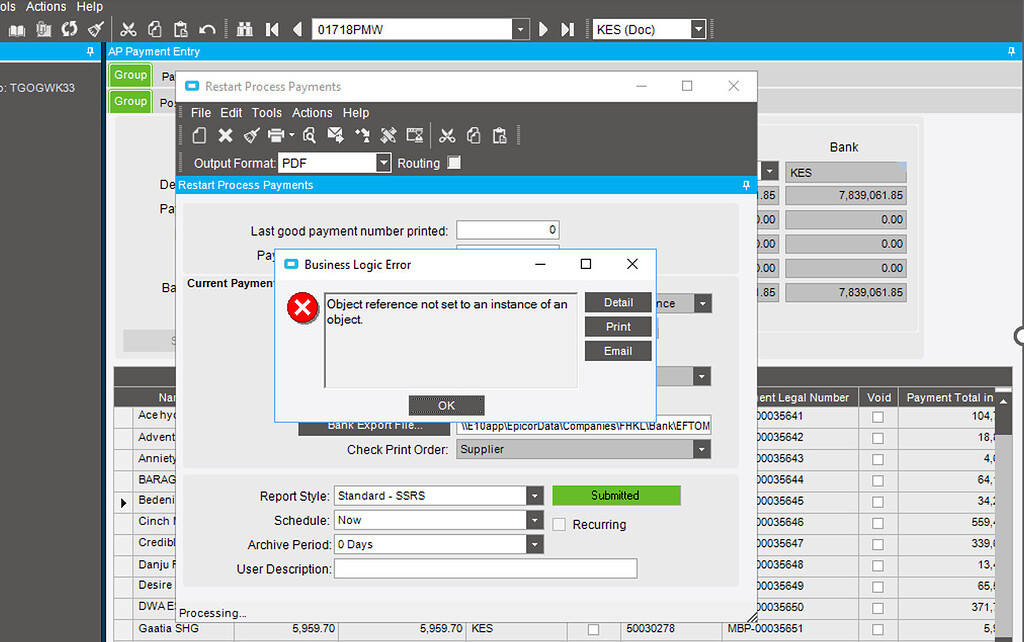Select the Paste toolbar icon
1024x642 pixels.
coord(499,135)
